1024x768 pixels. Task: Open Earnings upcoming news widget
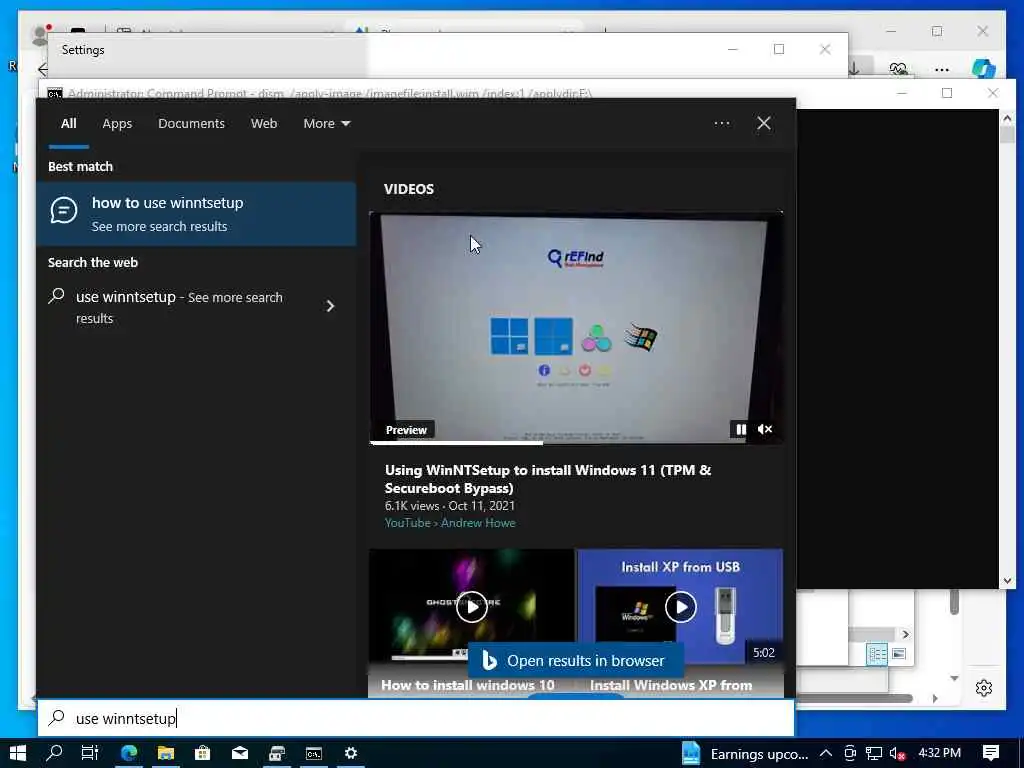(744, 754)
